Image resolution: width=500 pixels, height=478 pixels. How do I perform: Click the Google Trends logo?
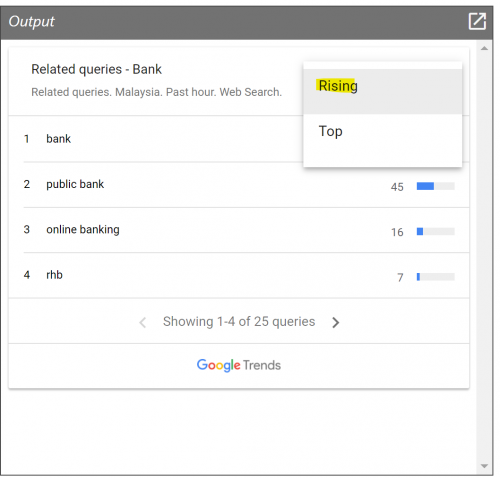coord(239,365)
